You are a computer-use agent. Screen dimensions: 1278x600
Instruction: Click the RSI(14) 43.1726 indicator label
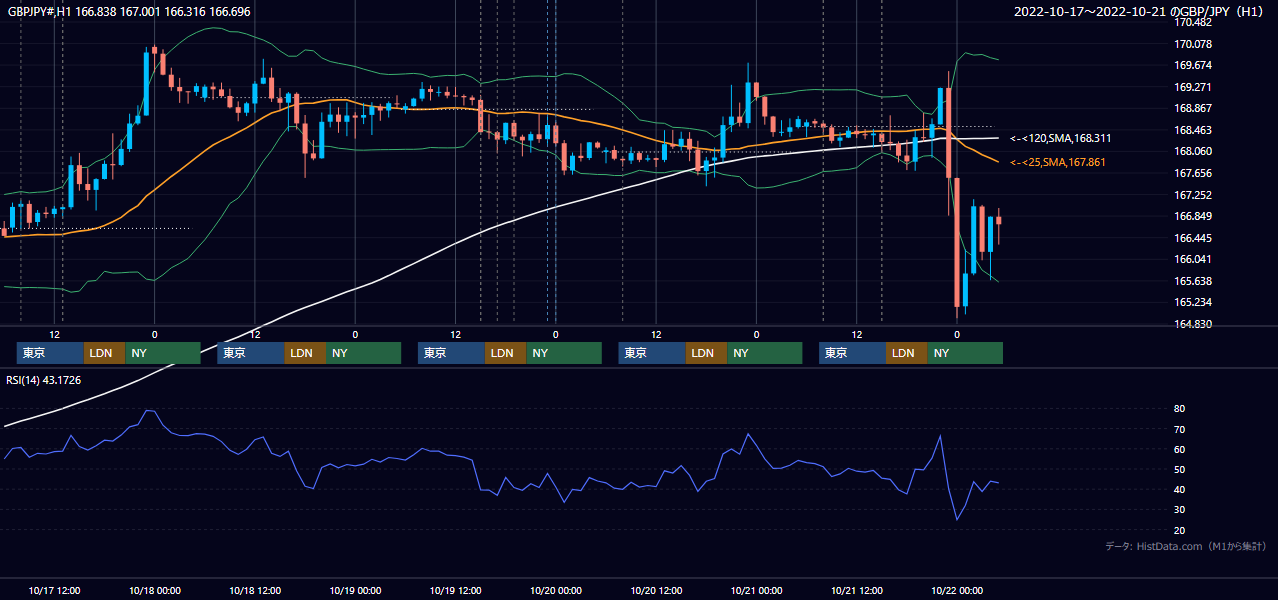(44, 381)
